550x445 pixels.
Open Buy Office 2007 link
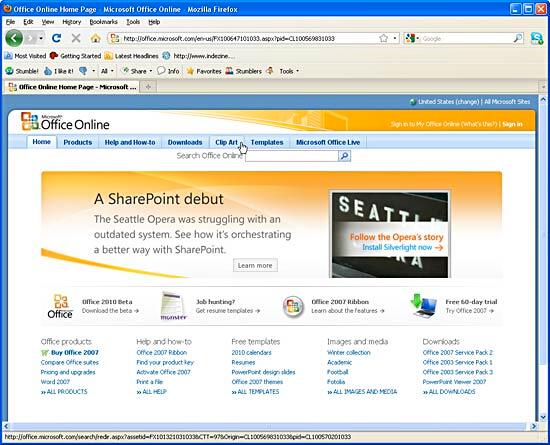coord(75,352)
